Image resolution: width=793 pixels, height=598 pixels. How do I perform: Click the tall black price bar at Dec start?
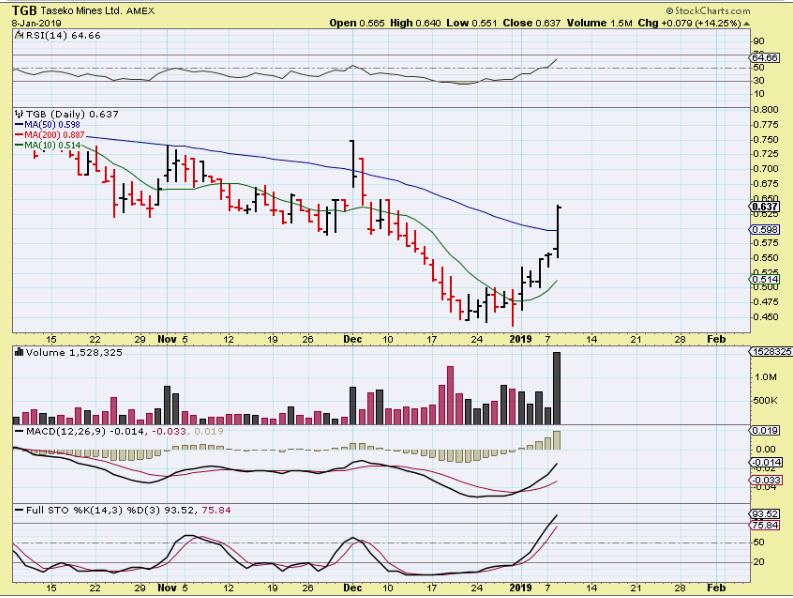tap(353, 164)
